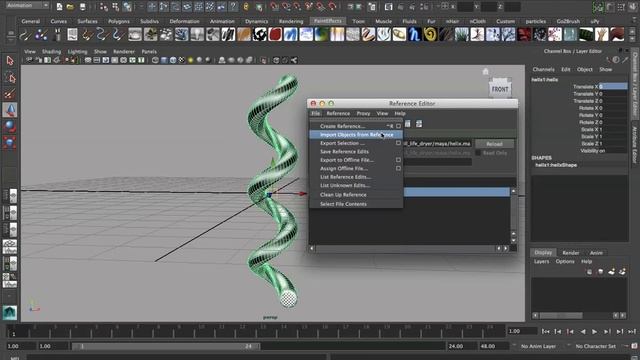This screenshot has width=640, height=360.
Task: Click the first paint brush shelf icon
Action: 26,36
